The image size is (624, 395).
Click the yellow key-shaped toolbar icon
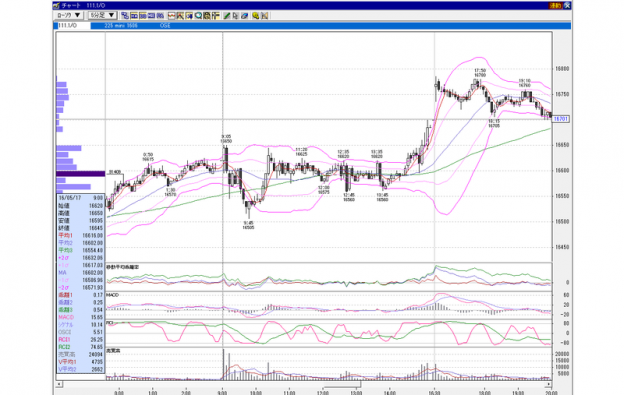256,16
